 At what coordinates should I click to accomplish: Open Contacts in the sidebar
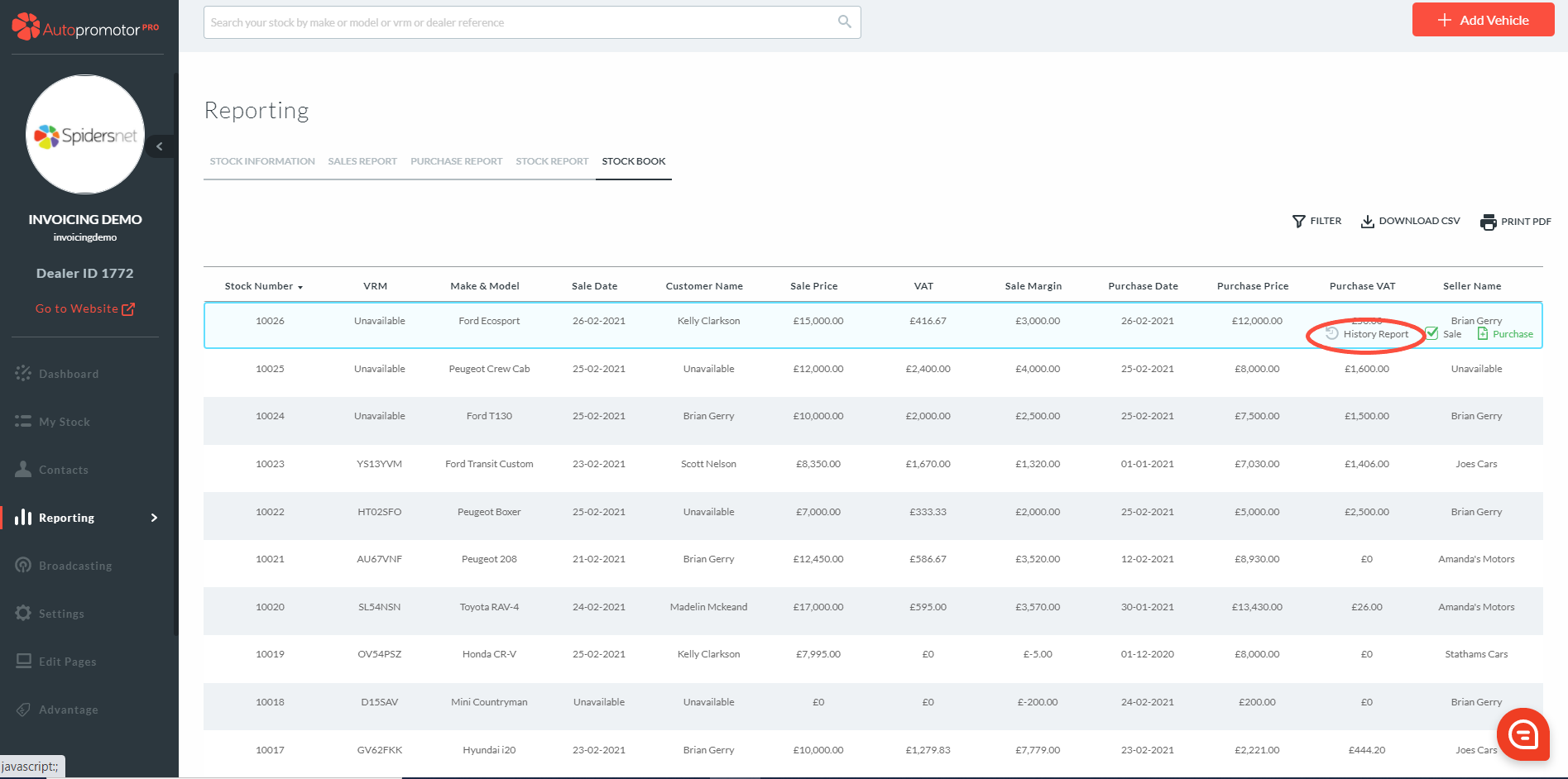(x=63, y=470)
